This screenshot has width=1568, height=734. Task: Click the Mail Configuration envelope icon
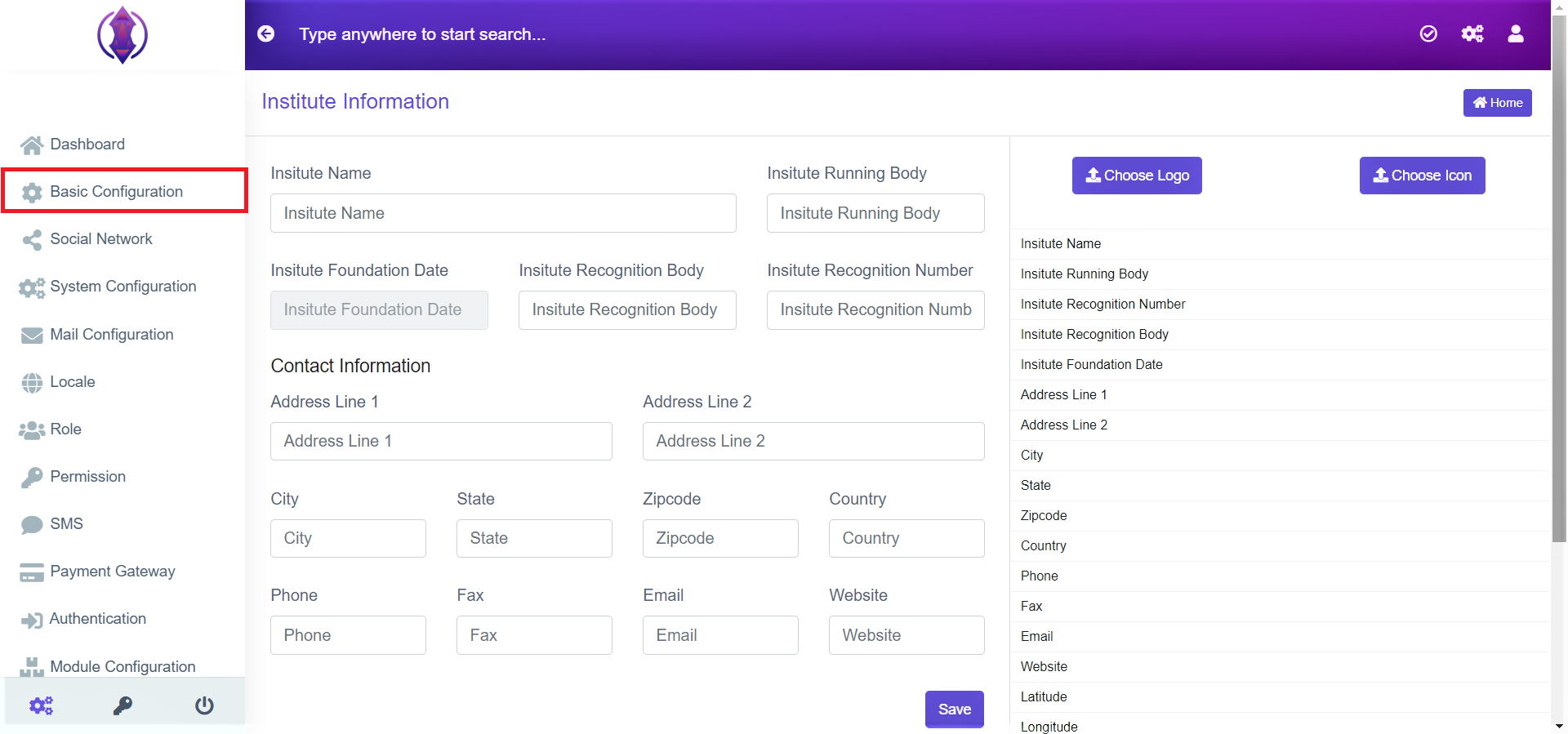(x=32, y=336)
